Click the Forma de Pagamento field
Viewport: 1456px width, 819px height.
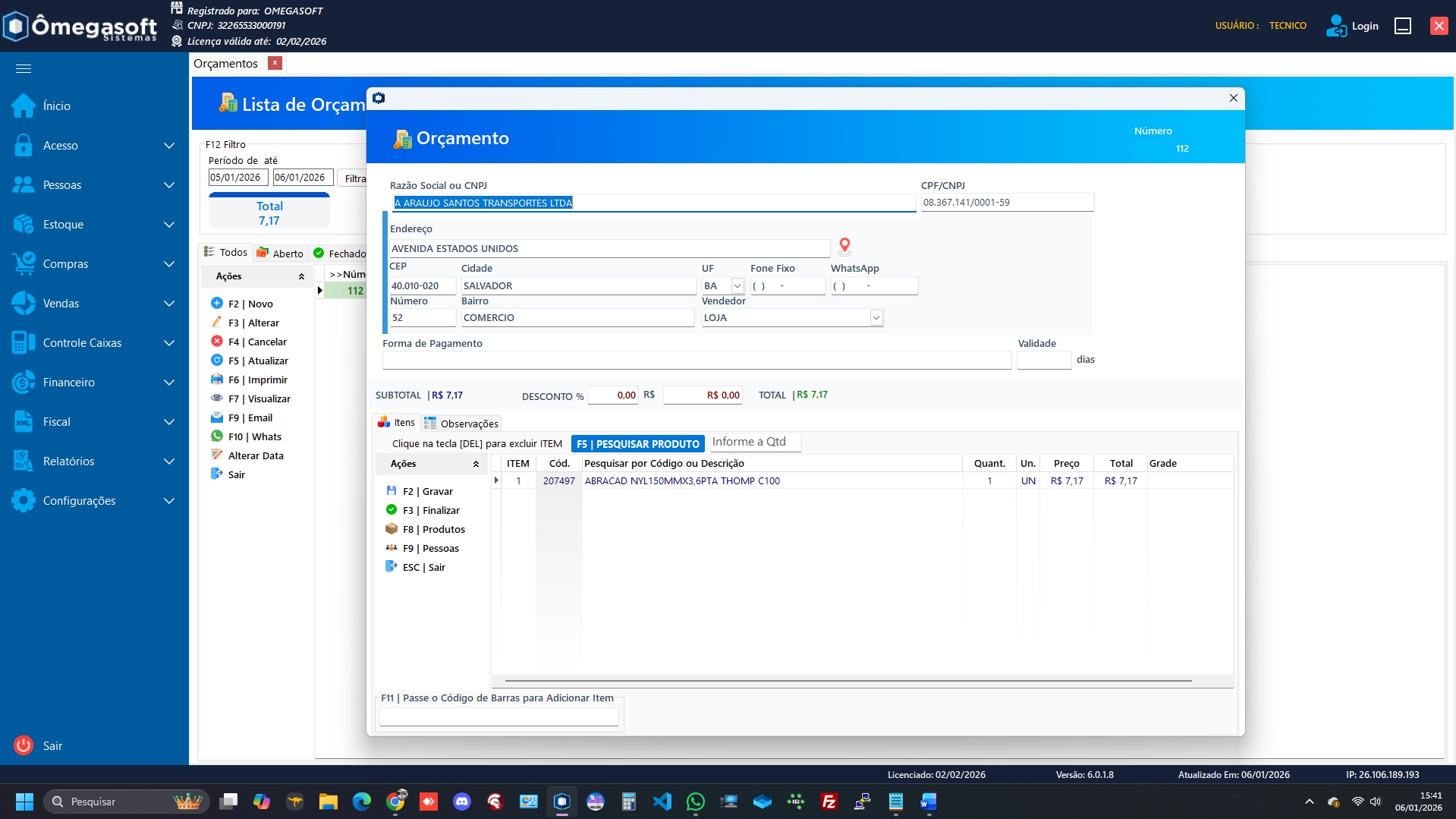click(697, 360)
